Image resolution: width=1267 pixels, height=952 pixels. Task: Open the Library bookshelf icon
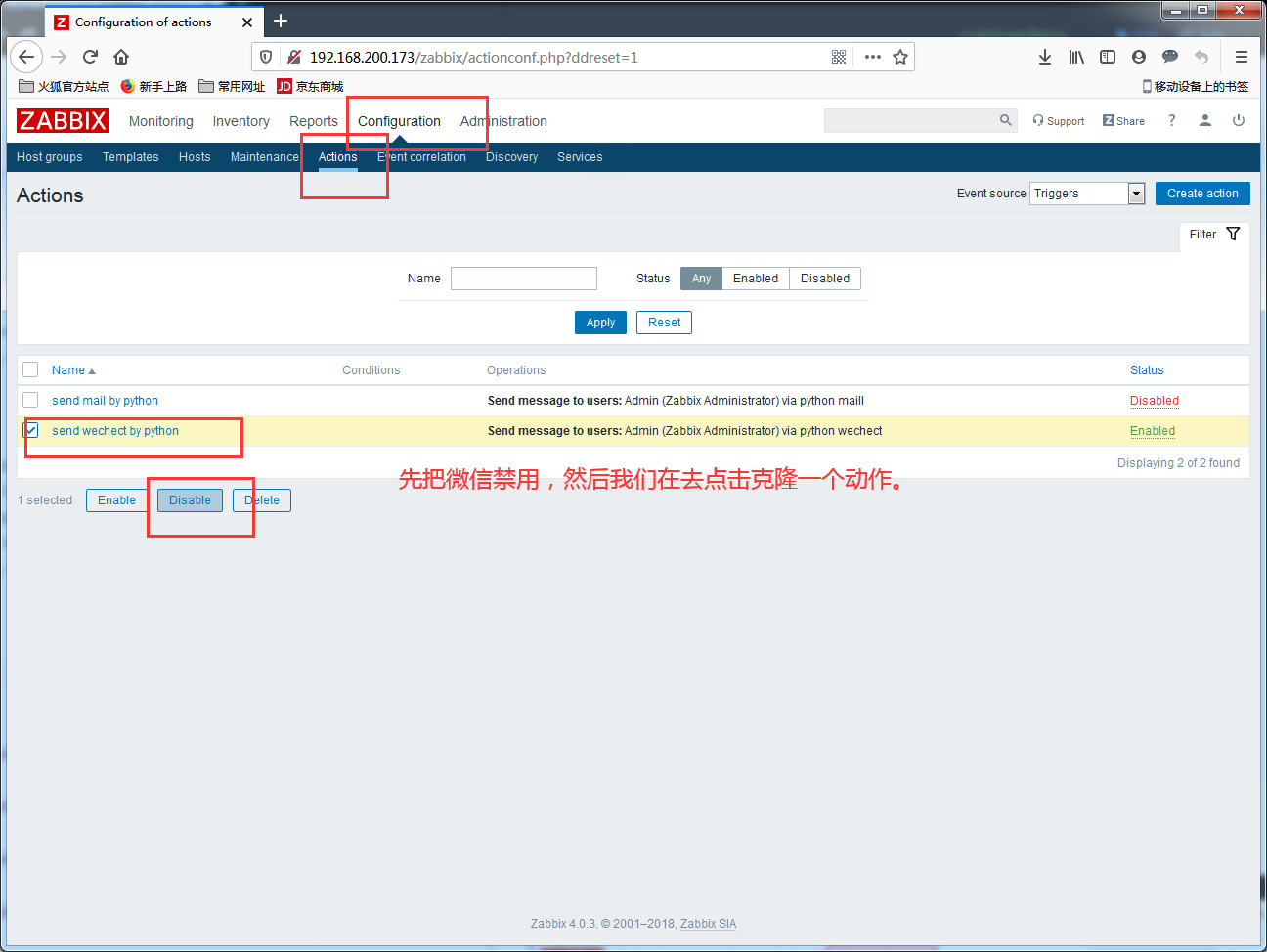(1076, 57)
